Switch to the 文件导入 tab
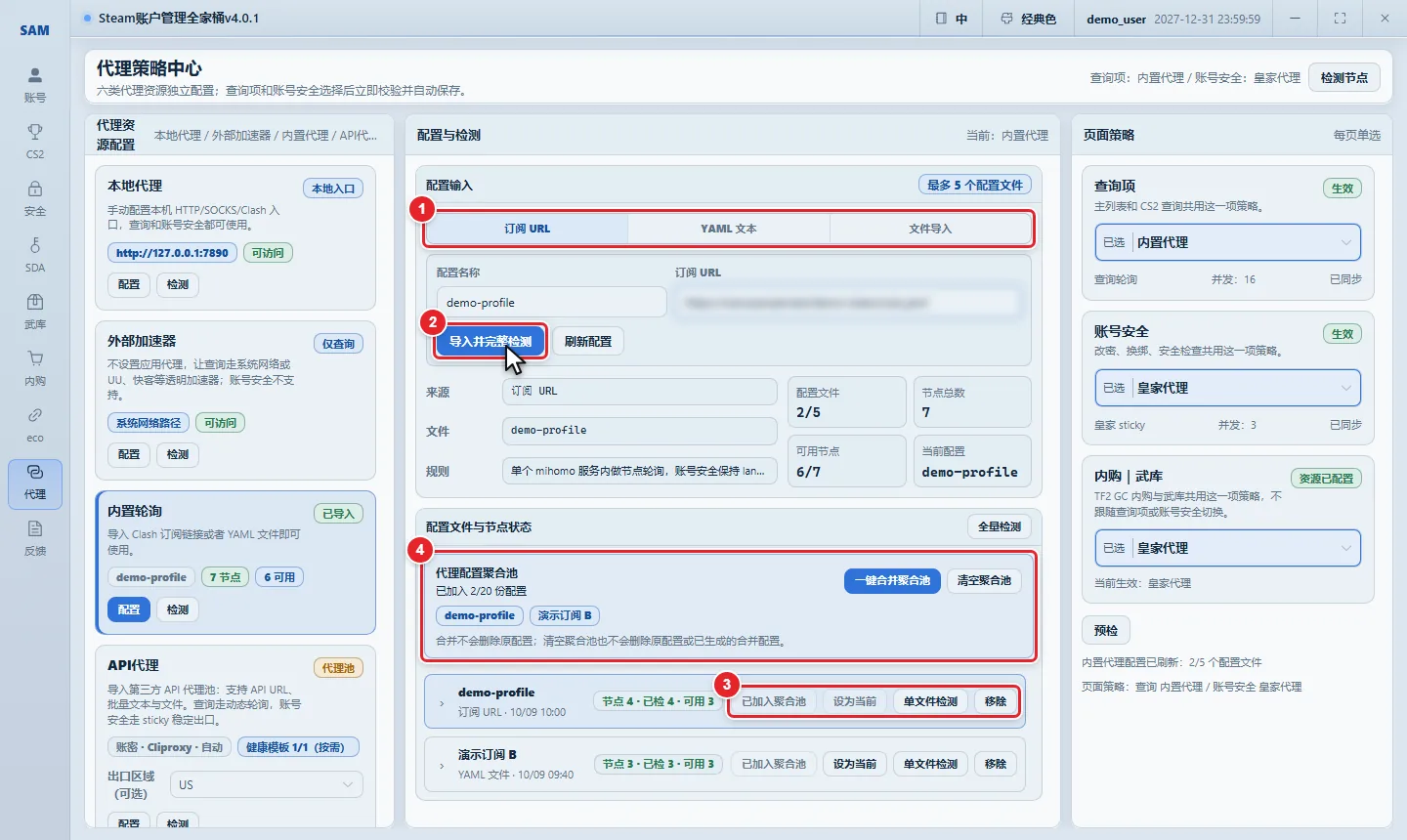The image size is (1407, 840). (930, 229)
